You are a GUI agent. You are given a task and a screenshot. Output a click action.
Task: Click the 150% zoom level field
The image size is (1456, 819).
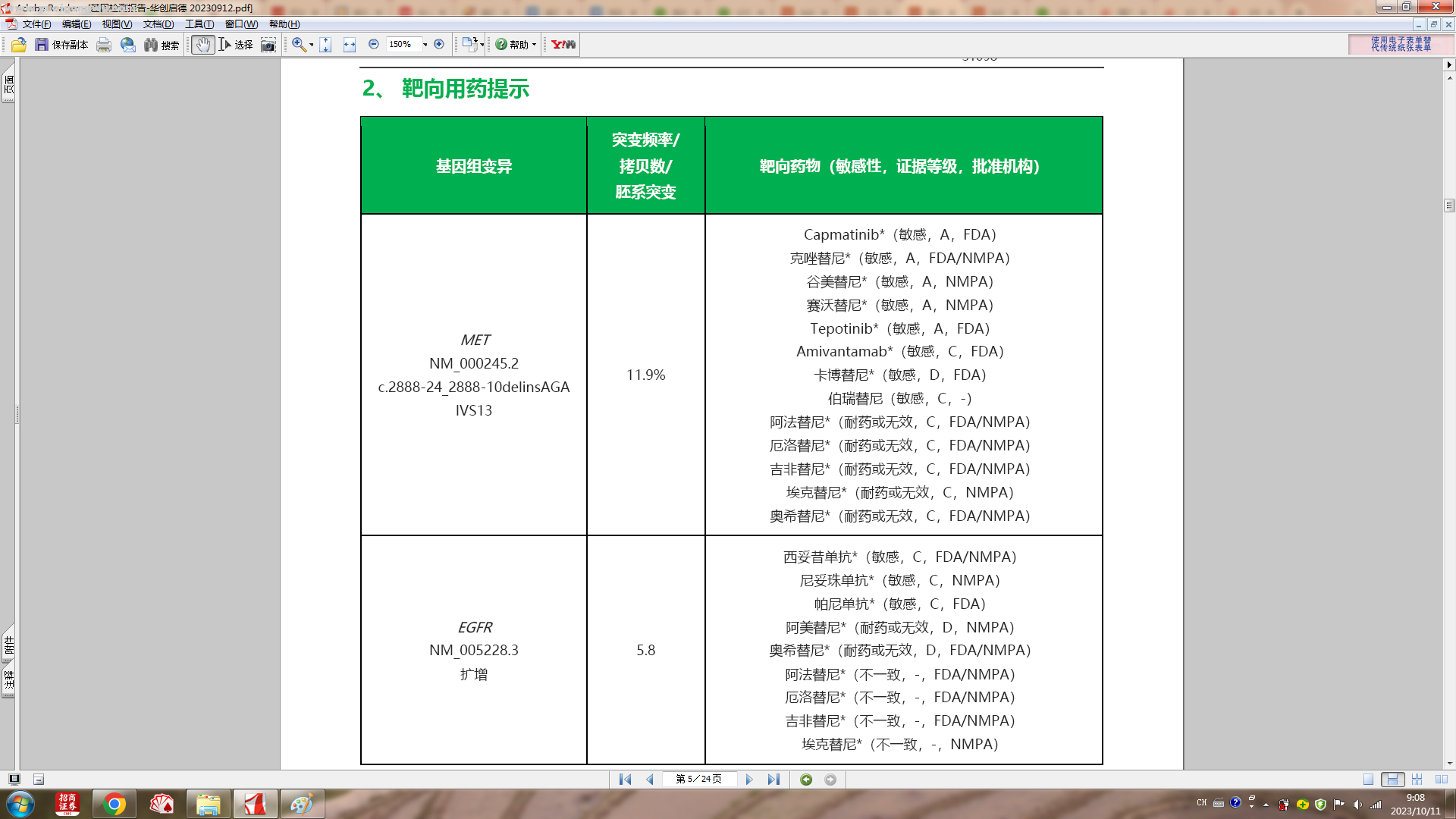coord(403,45)
